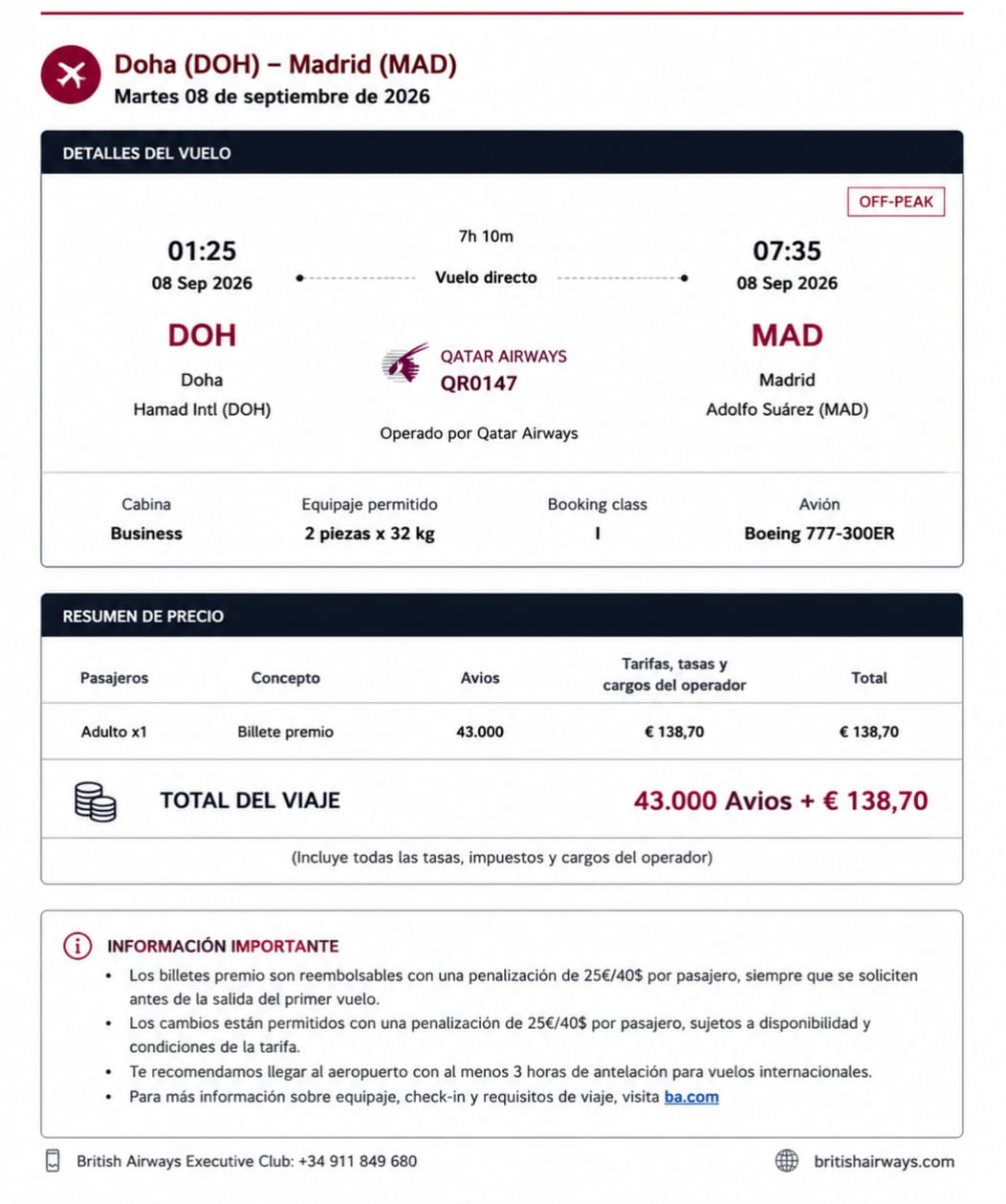
Task: Click the DOH departure airport code
Action: click(202, 336)
